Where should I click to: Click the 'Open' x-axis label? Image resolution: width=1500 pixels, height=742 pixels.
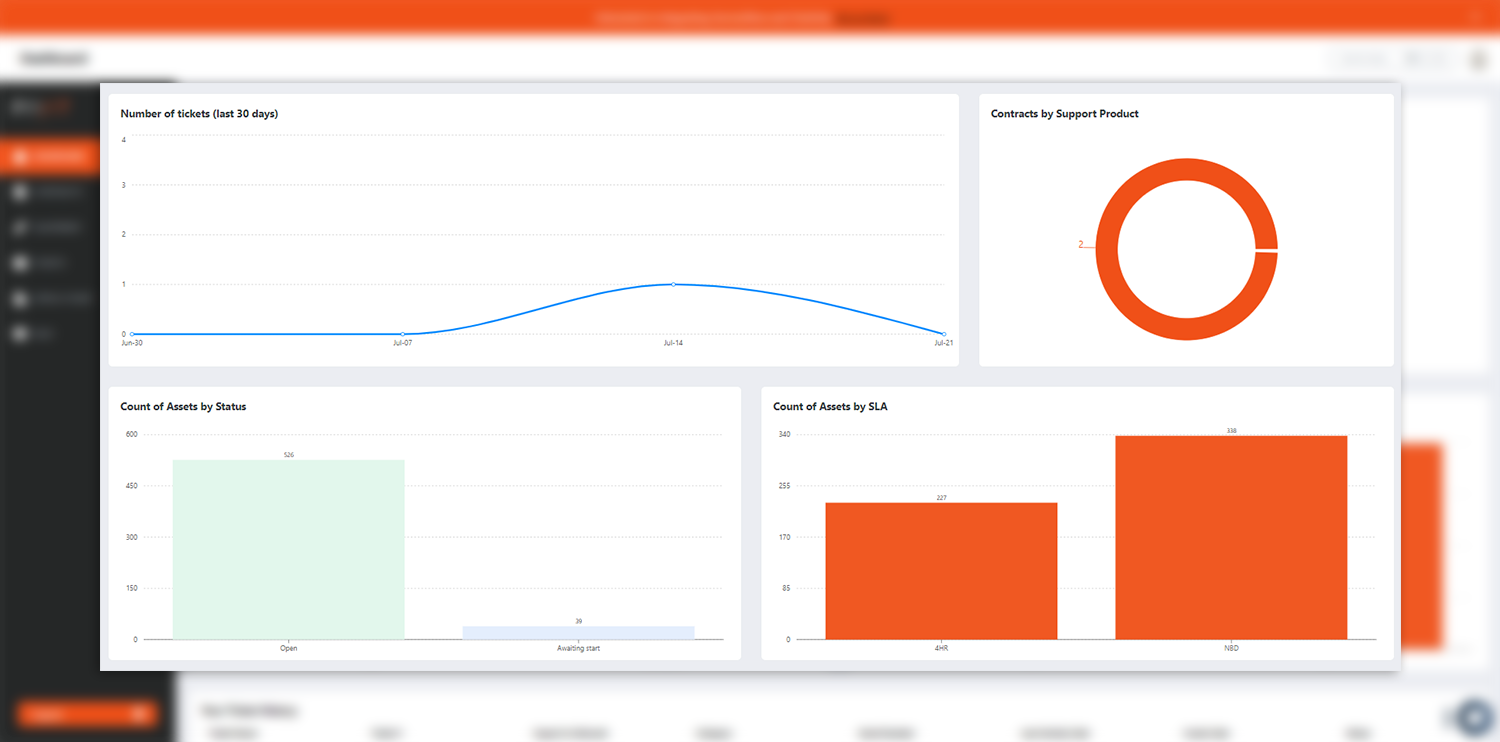click(x=289, y=649)
